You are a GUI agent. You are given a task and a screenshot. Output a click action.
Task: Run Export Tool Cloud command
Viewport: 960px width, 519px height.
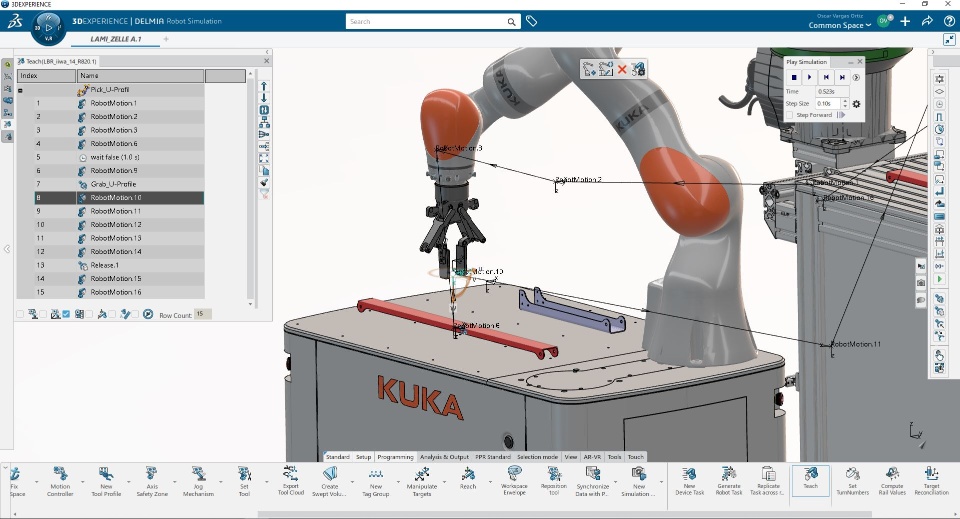click(x=291, y=481)
